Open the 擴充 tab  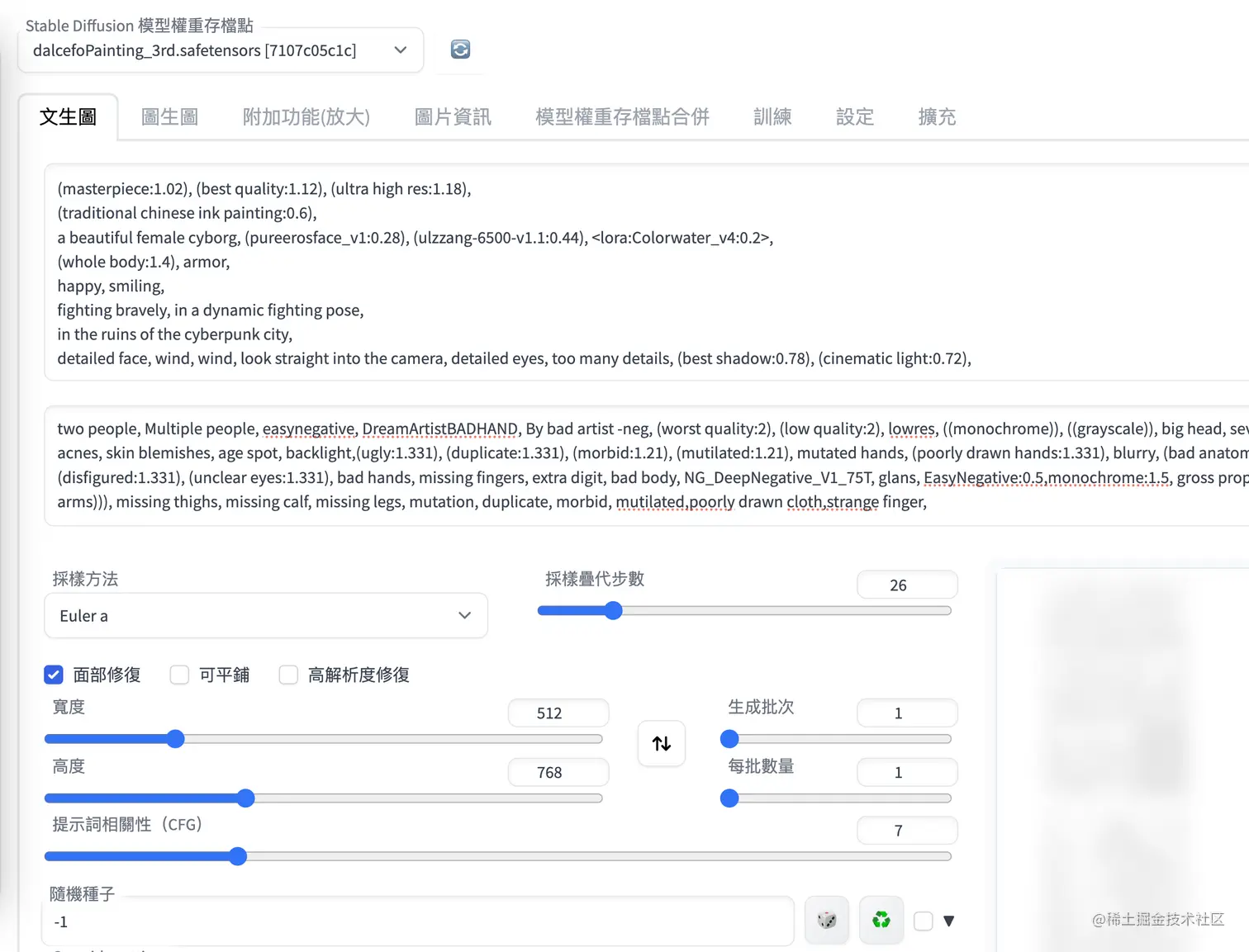pos(937,117)
